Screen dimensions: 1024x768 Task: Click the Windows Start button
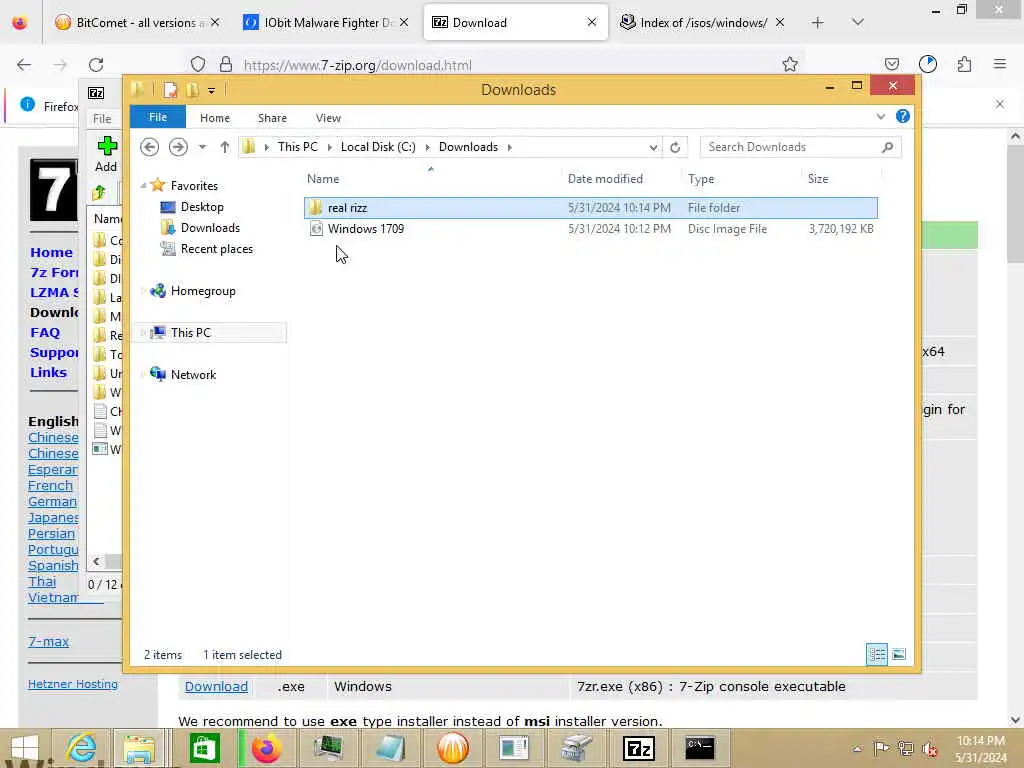[25, 748]
